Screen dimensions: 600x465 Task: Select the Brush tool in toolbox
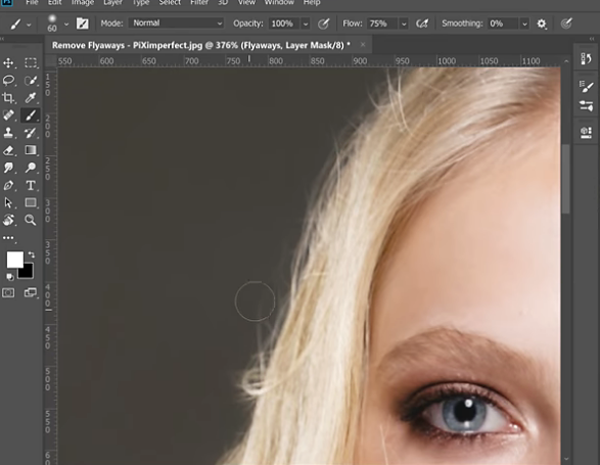pos(31,115)
